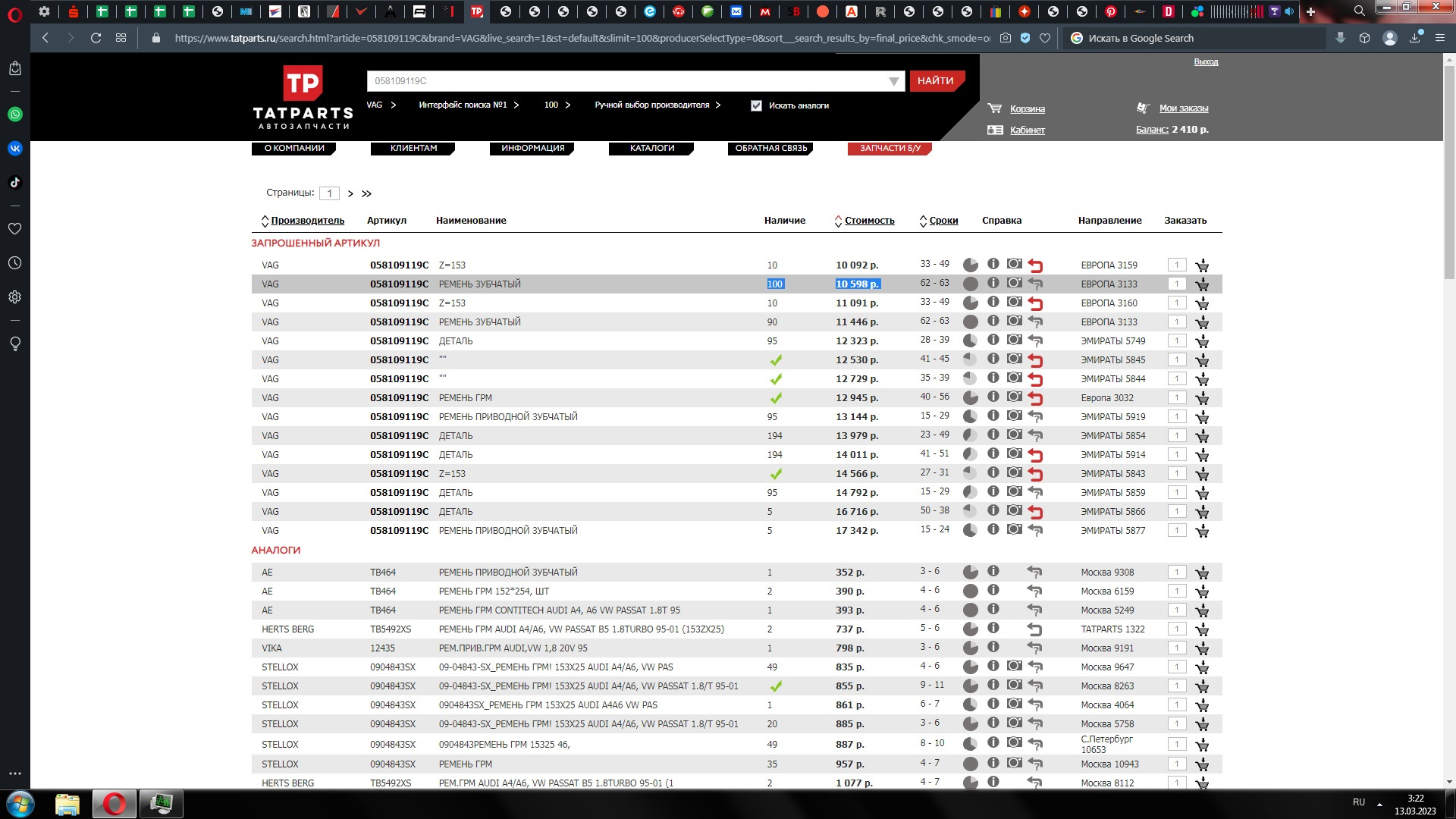Click the page number 1 box

pos(329,193)
